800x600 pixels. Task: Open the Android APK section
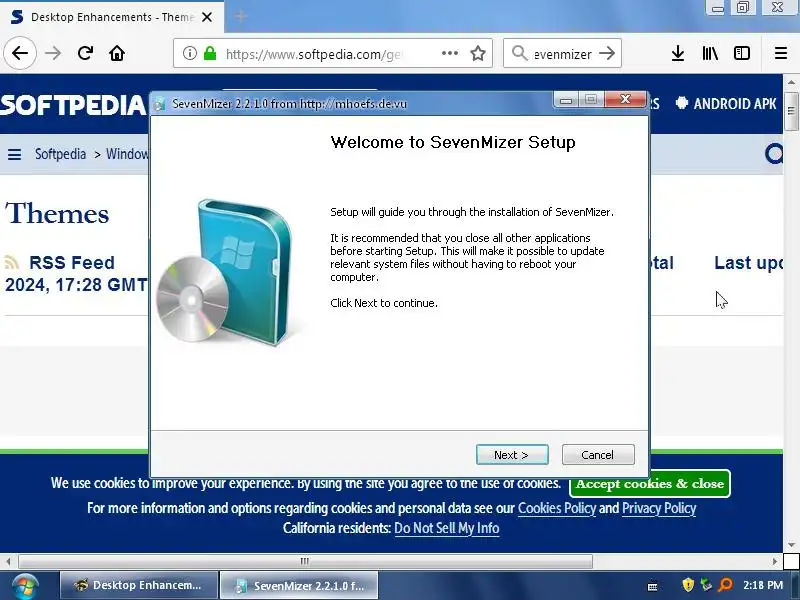point(726,104)
